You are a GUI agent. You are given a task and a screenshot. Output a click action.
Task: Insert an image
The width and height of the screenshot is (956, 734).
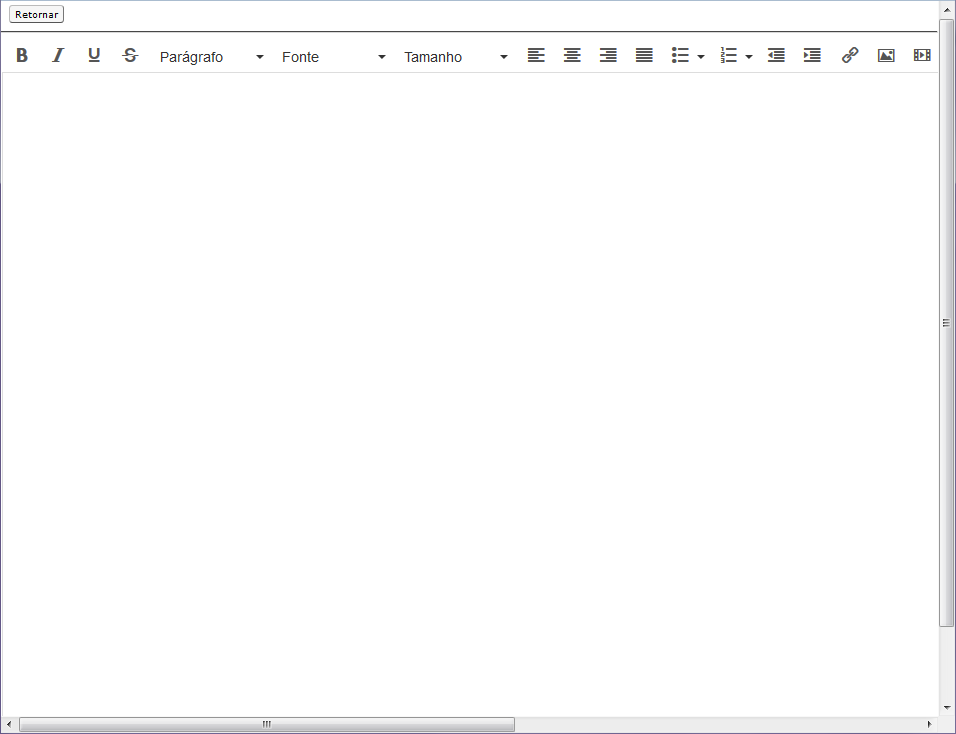point(886,56)
